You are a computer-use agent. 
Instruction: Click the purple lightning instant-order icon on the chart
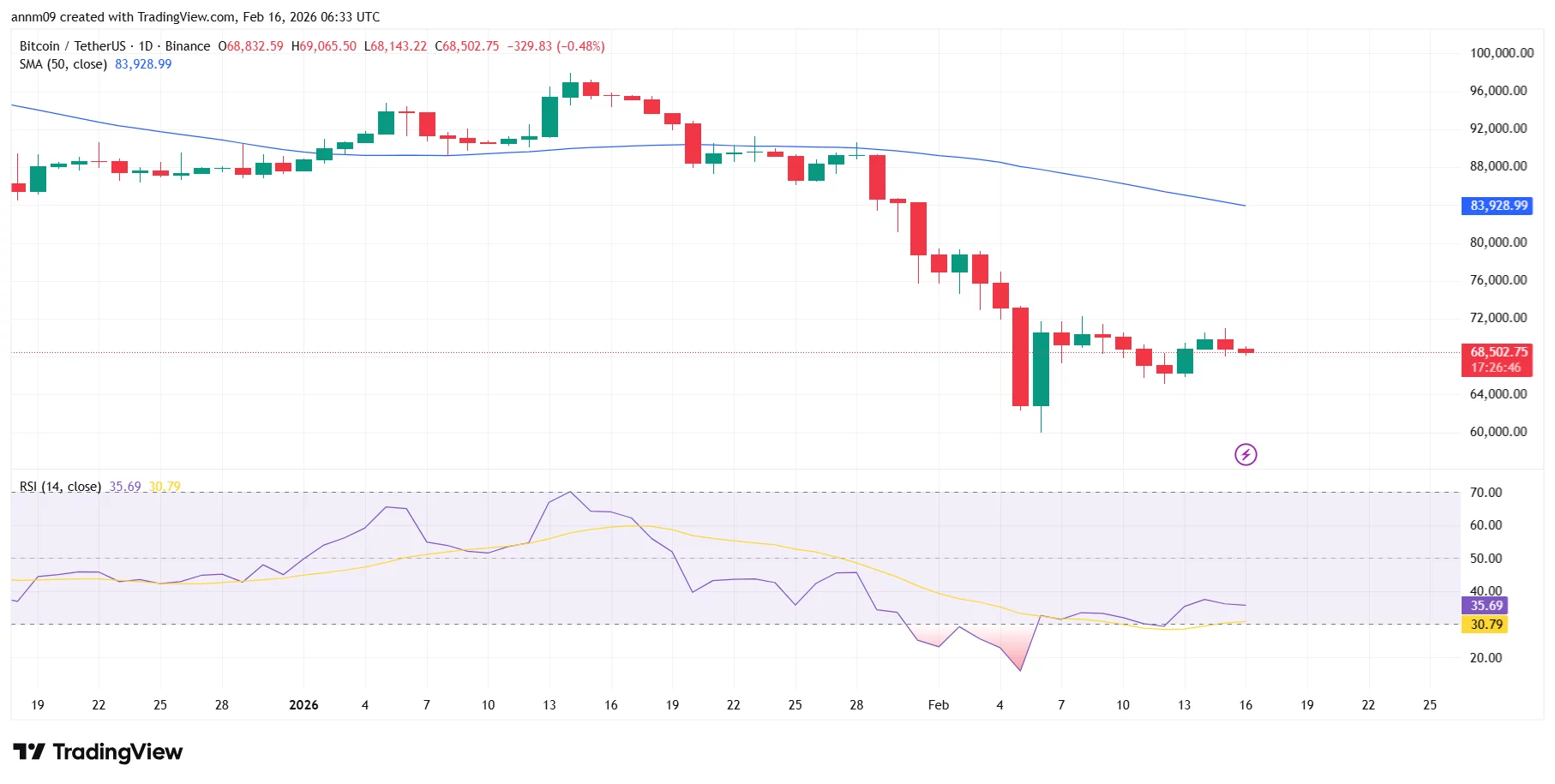tap(1247, 454)
